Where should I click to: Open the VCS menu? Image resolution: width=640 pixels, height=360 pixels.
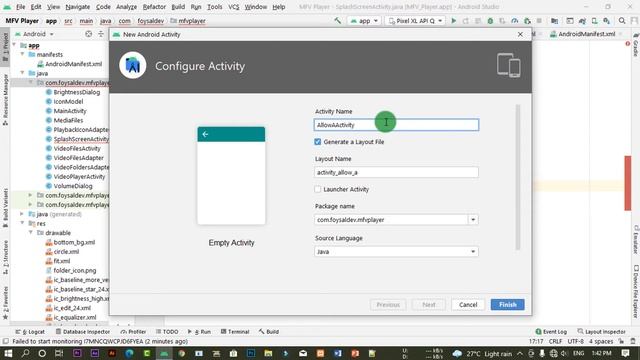(233, 7)
